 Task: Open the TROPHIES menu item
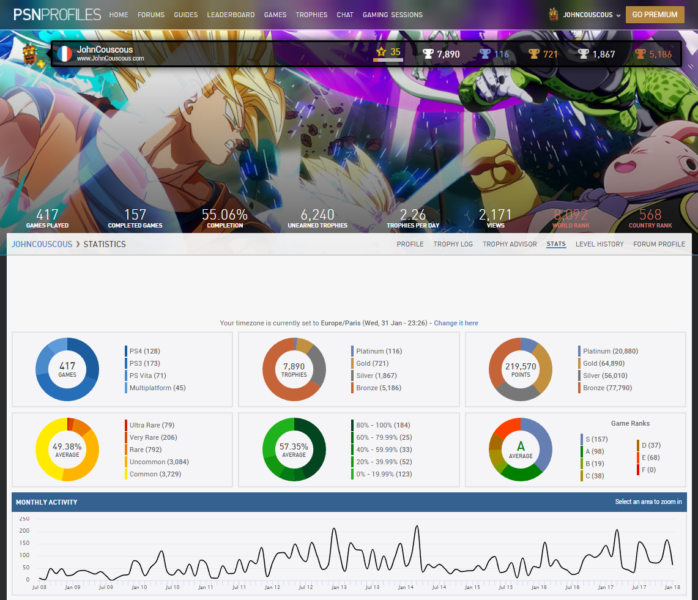tap(312, 15)
